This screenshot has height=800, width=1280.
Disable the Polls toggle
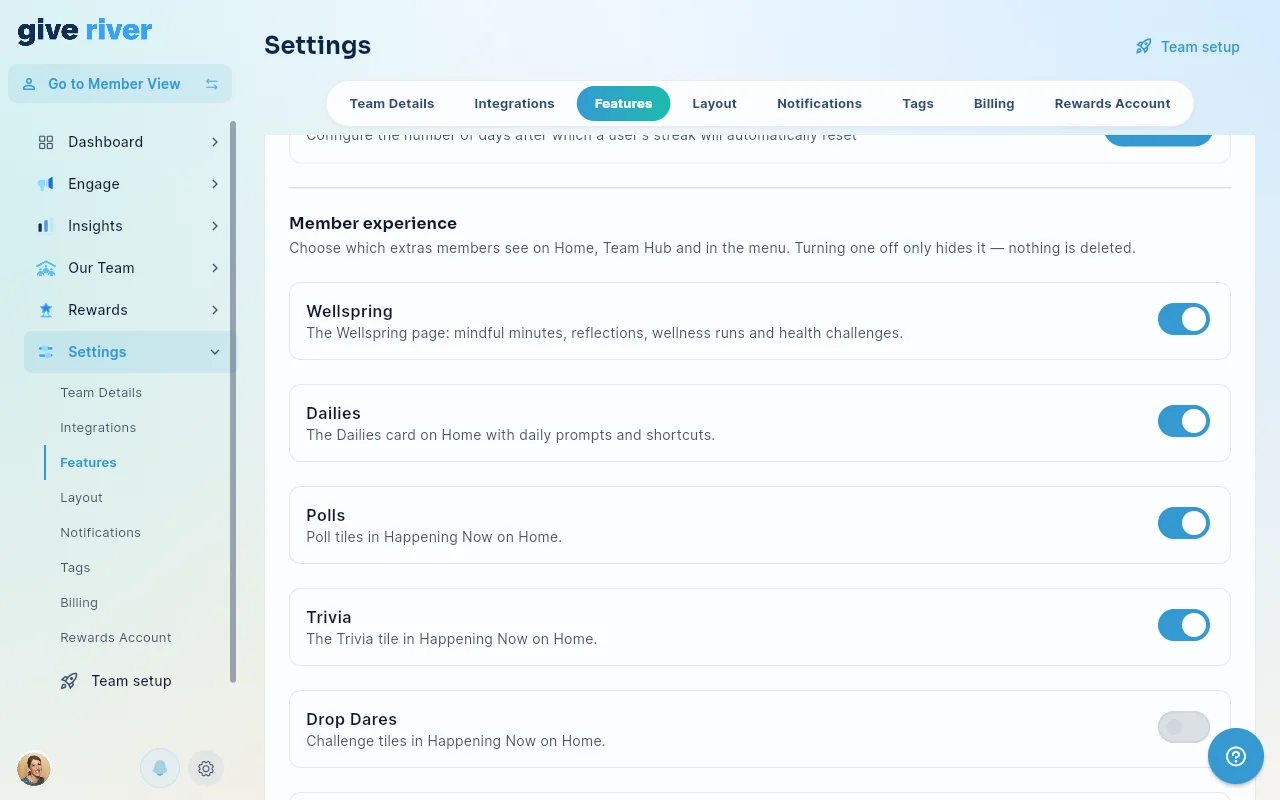point(1184,523)
